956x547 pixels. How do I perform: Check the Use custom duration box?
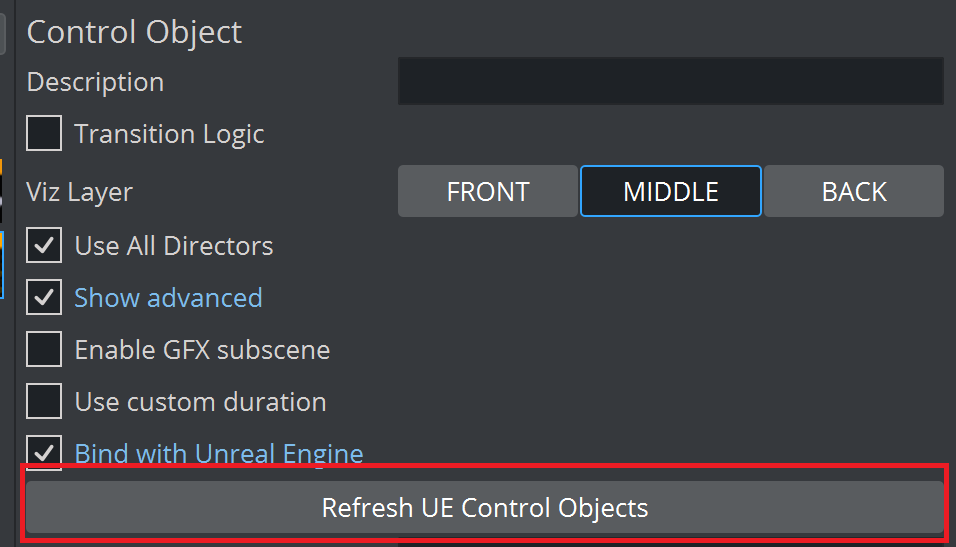(44, 402)
